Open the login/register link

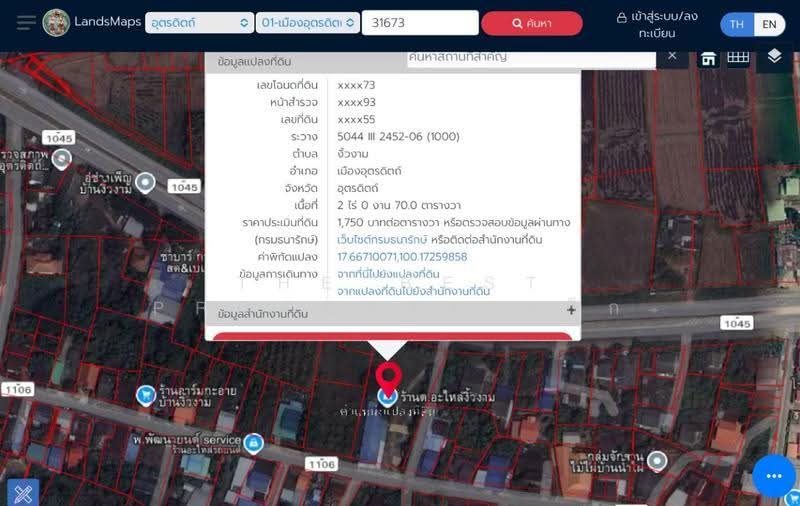click(657, 24)
